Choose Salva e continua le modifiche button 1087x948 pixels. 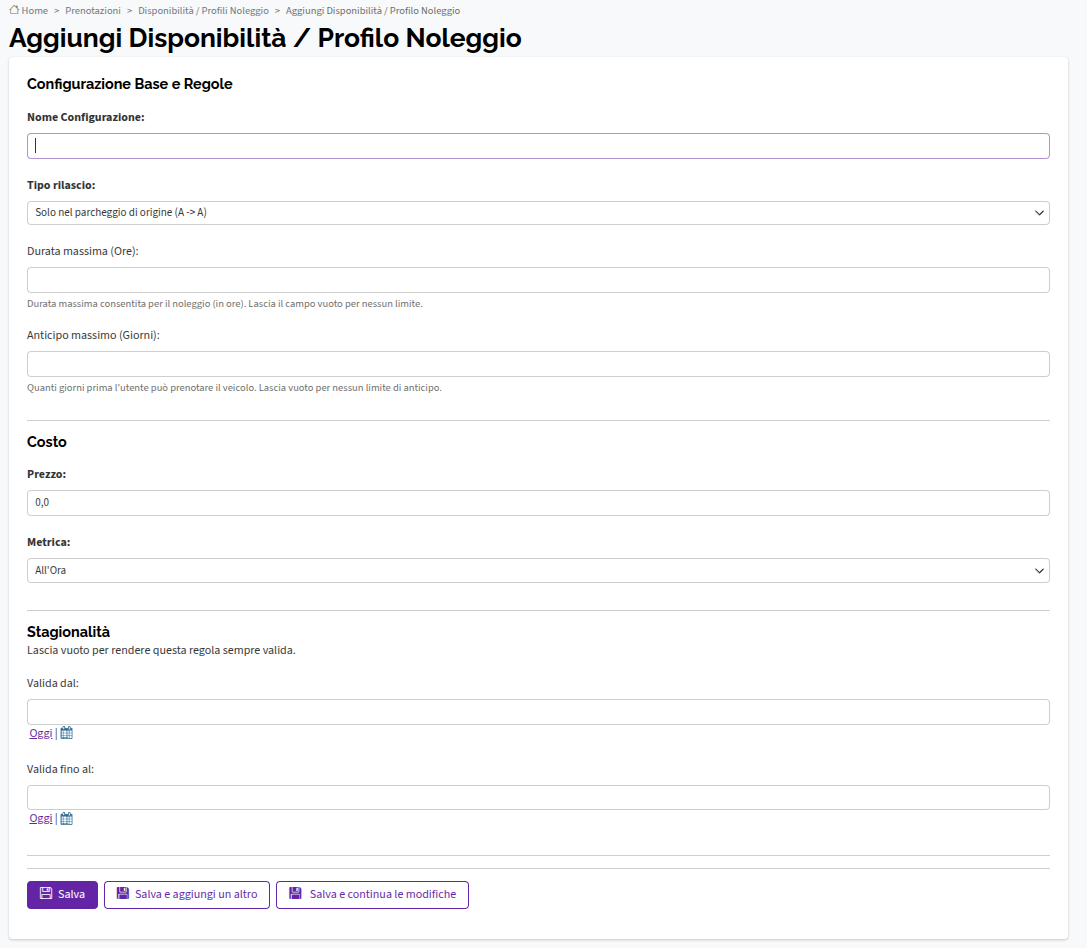tap(372, 895)
